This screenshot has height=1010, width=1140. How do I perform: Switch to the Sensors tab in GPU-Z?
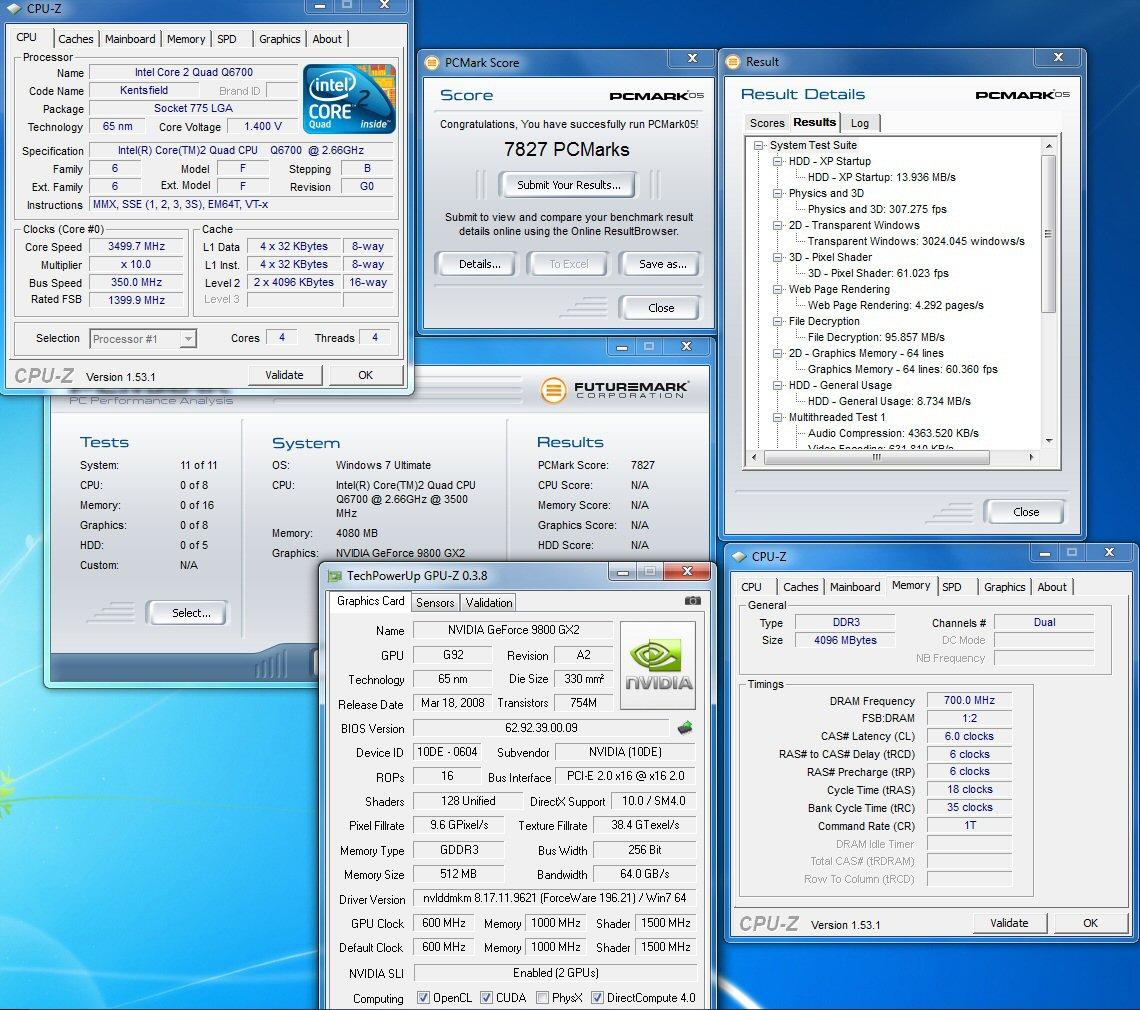point(435,602)
